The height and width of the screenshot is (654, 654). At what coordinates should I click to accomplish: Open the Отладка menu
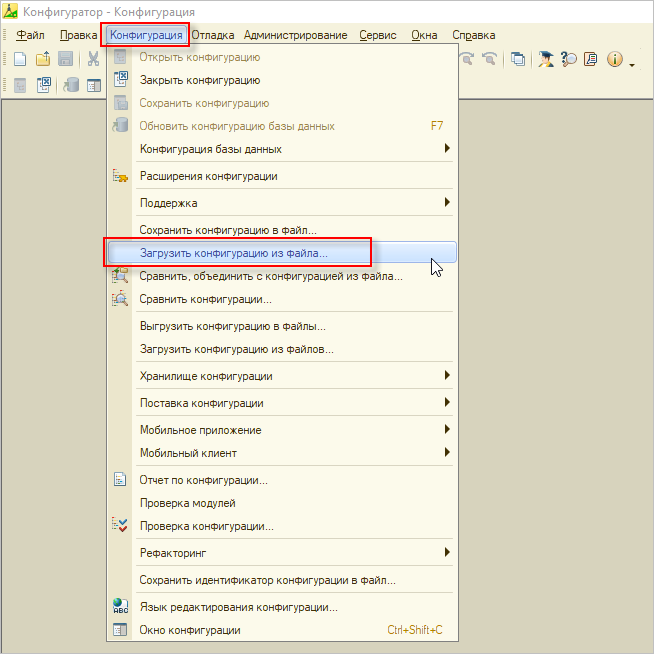pyautogui.click(x=212, y=35)
